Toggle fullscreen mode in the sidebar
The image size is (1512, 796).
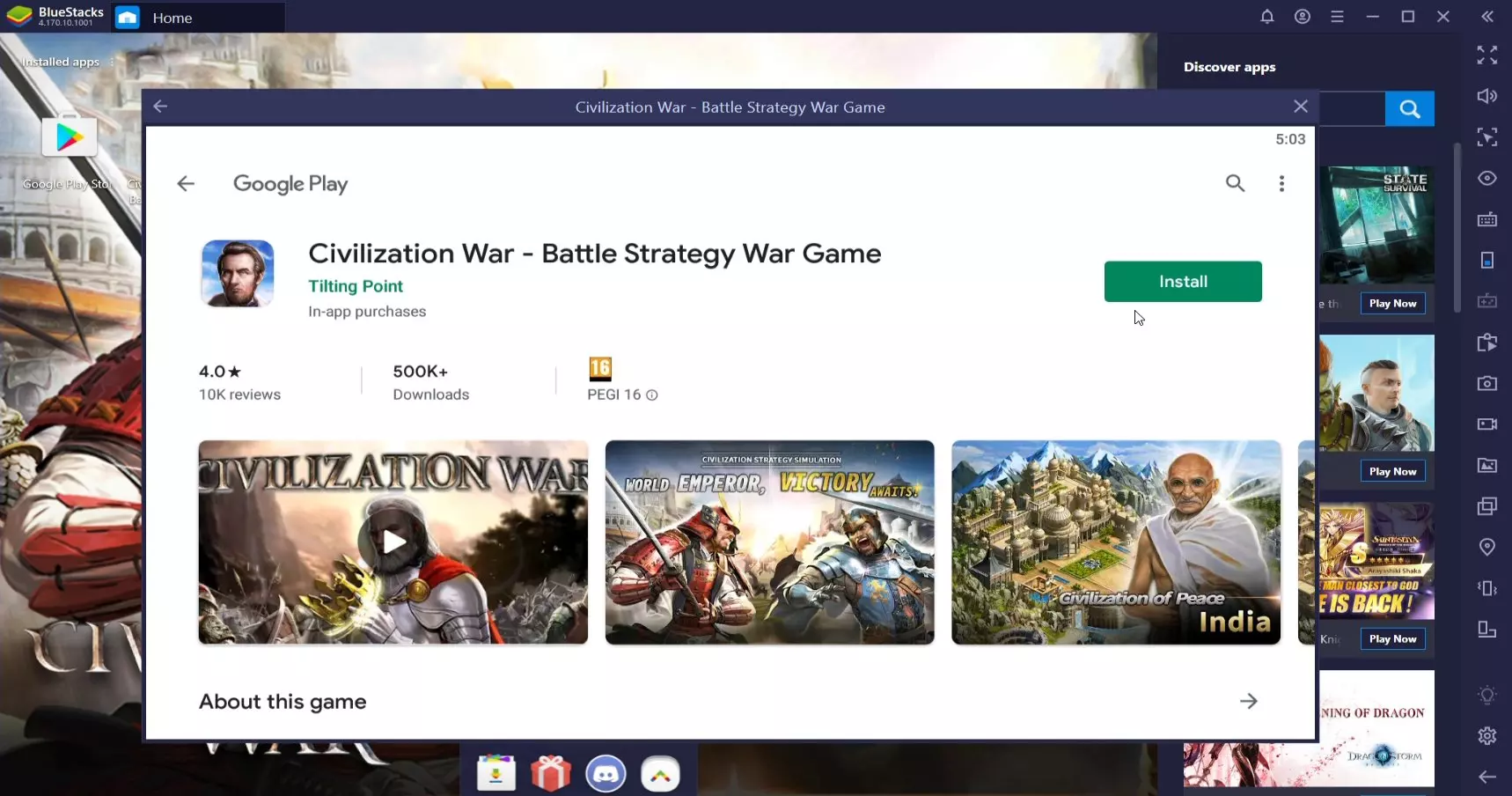(1486, 55)
